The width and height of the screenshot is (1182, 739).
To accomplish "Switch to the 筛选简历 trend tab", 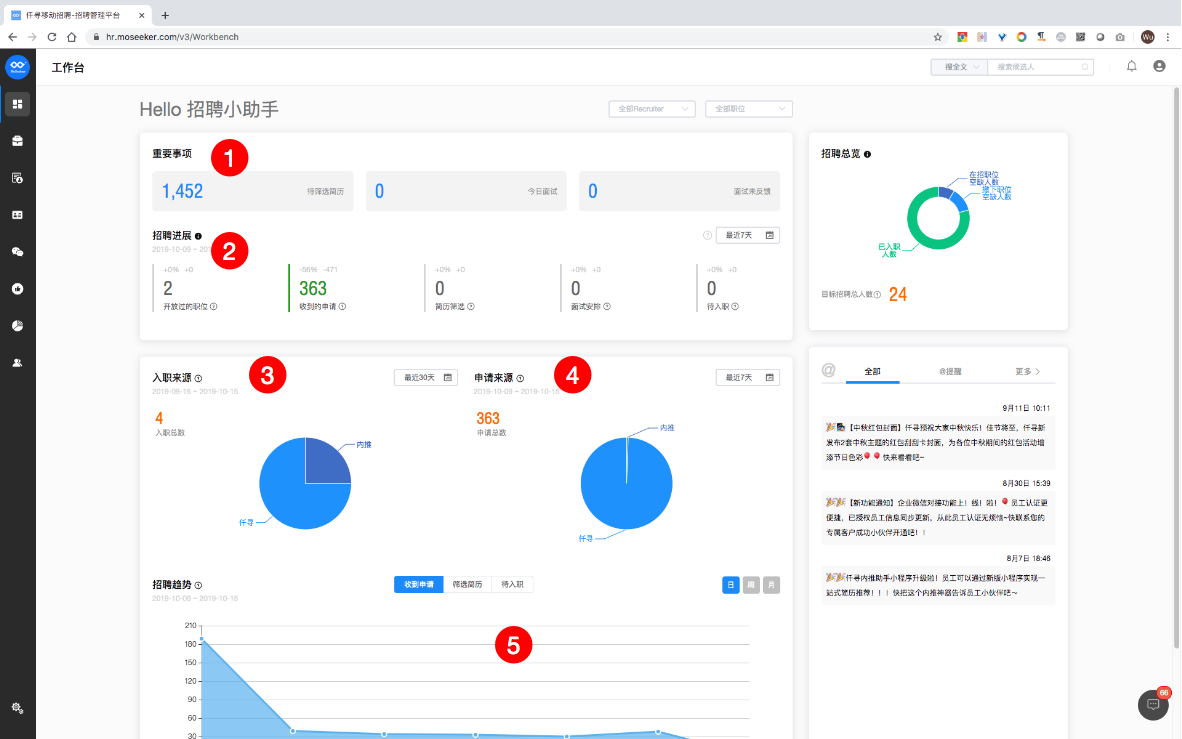I will click(x=467, y=585).
